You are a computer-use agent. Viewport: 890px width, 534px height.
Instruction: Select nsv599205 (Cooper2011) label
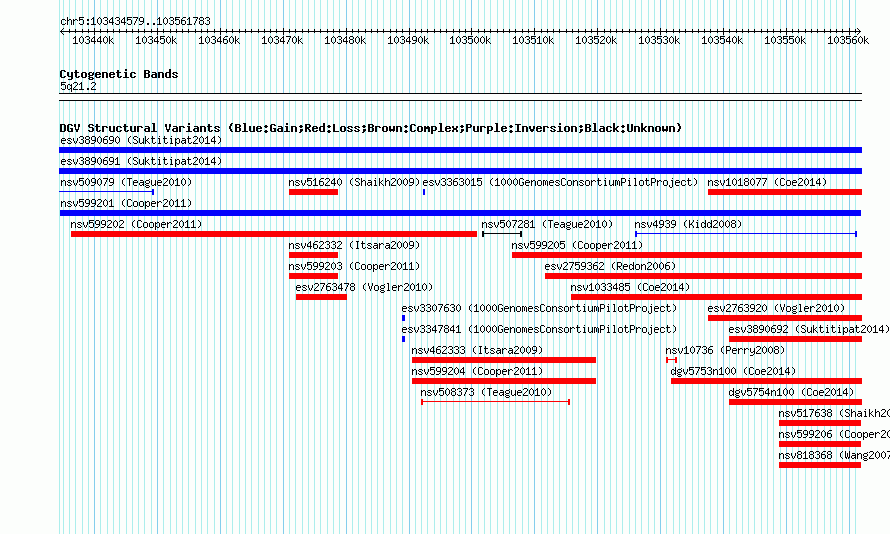(x=577, y=245)
